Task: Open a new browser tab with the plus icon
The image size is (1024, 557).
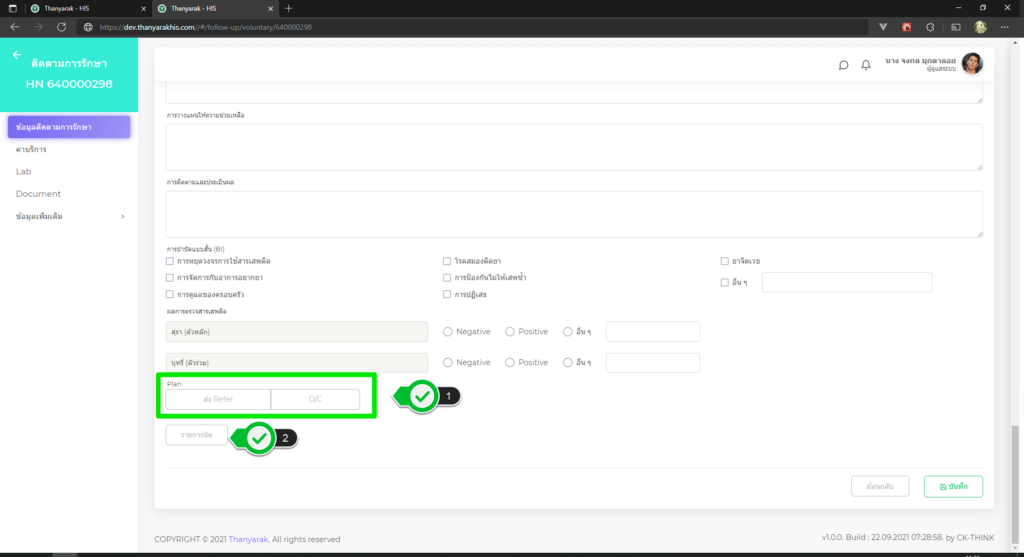Action: tap(289, 8)
